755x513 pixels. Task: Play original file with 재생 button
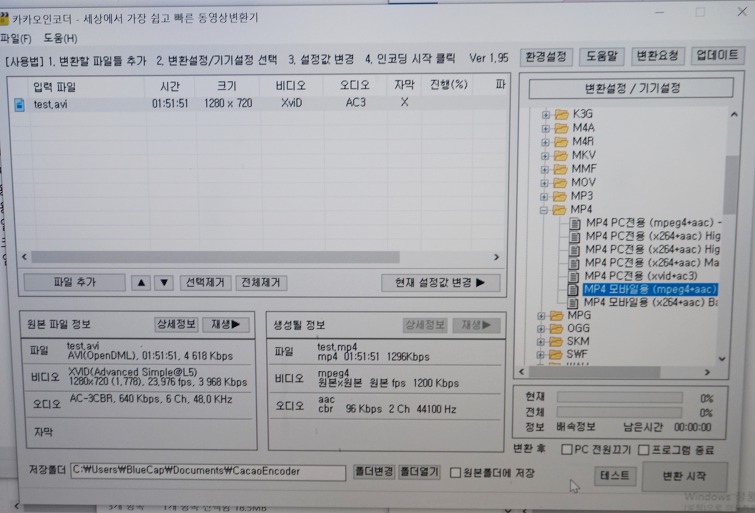(226, 324)
